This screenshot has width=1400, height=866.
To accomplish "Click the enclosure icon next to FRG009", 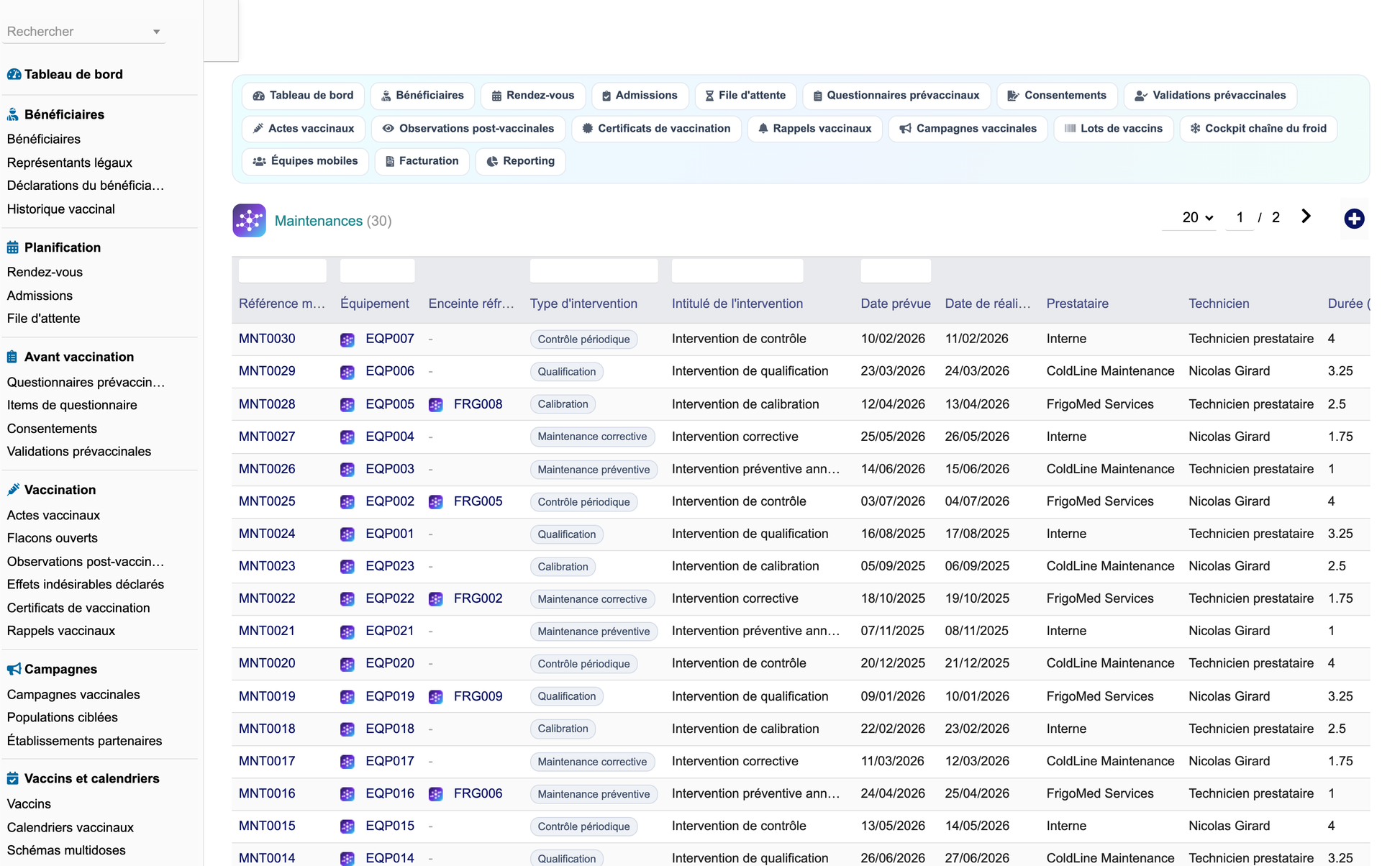I will coord(436,697).
